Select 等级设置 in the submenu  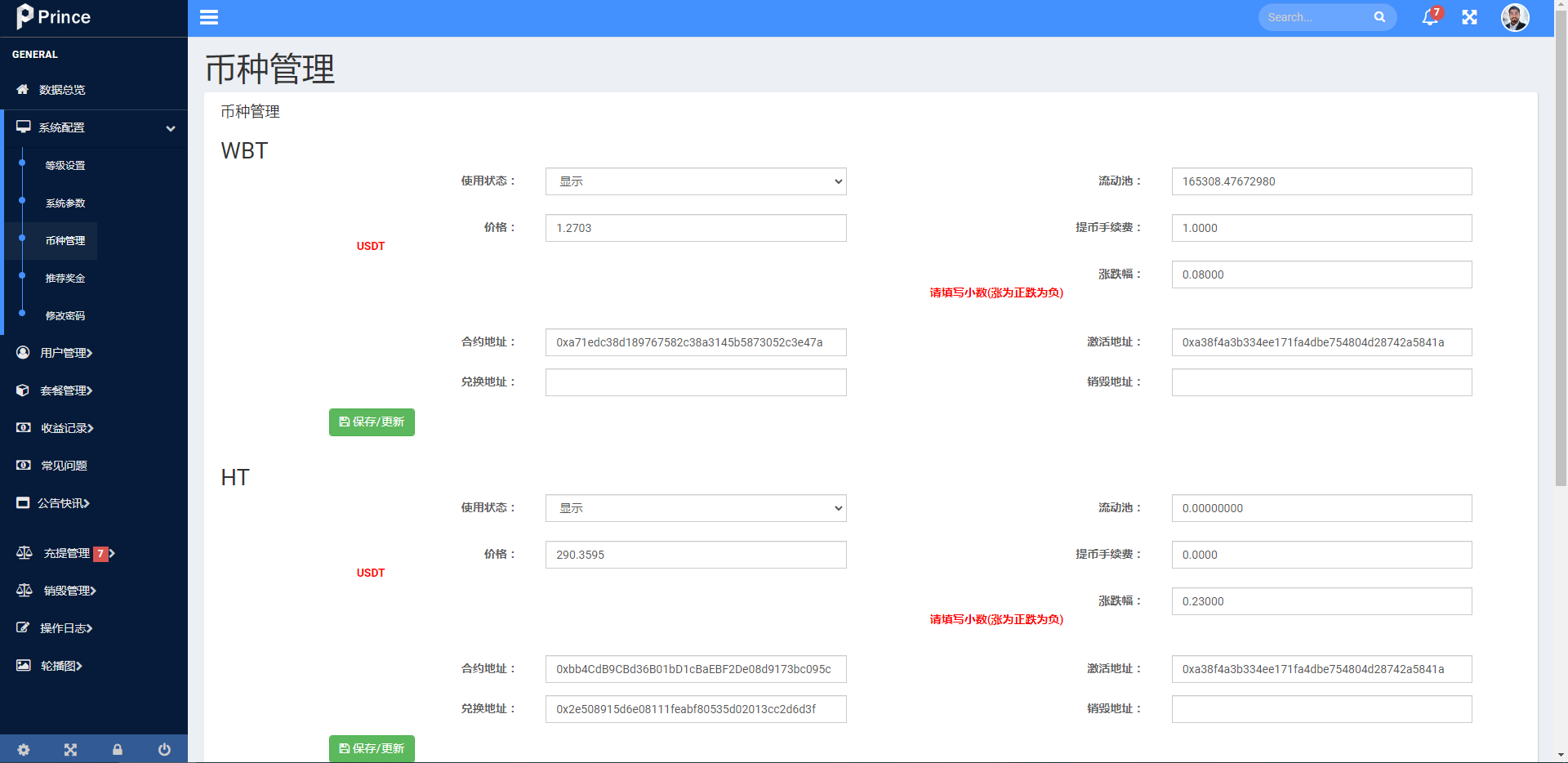pos(65,165)
